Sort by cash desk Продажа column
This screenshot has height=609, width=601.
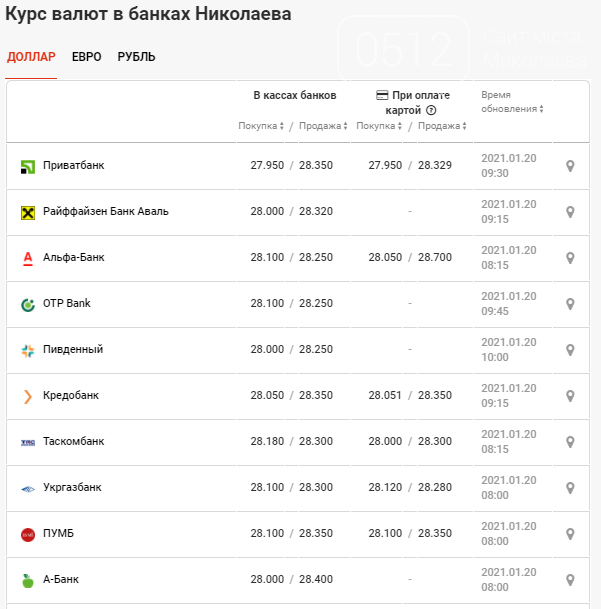point(323,126)
